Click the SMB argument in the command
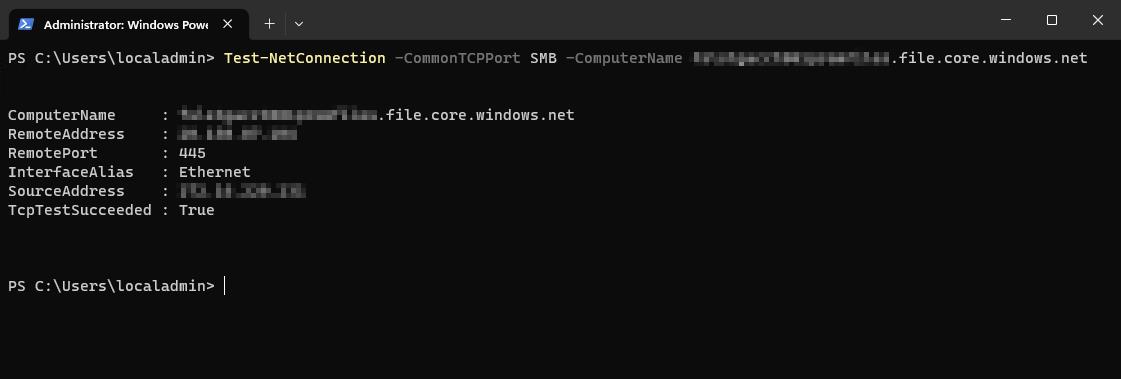Screen dimensions: 1121x379 coord(543,58)
